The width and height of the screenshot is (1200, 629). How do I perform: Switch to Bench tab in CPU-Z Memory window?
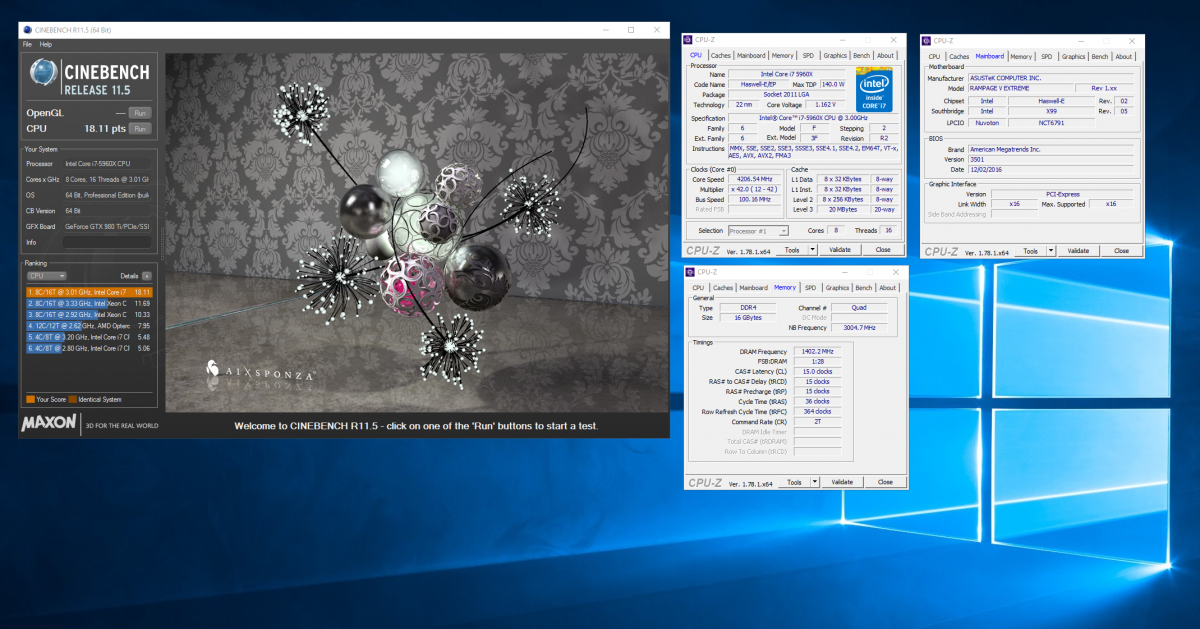pos(864,288)
